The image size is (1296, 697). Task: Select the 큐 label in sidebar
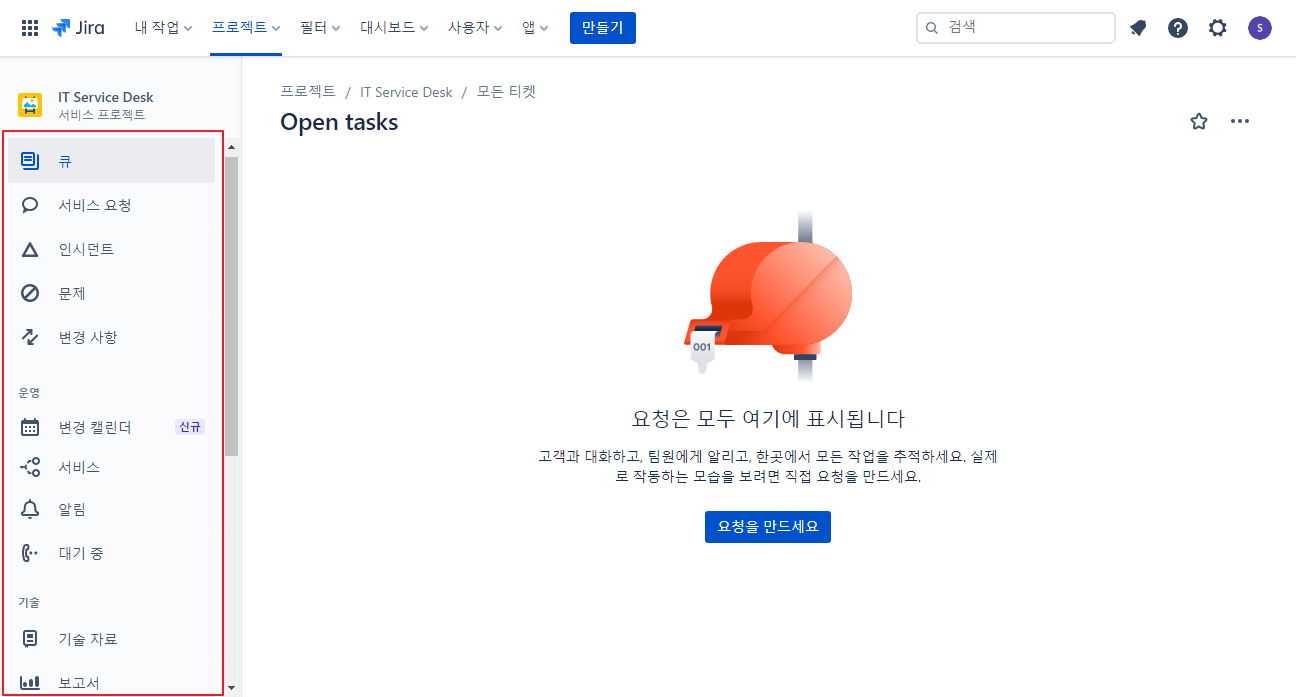point(64,161)
